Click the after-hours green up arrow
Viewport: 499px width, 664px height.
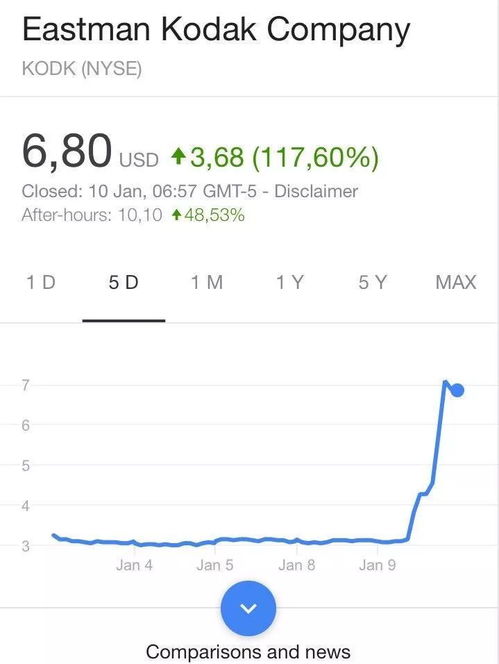click(x=177, y=216)
